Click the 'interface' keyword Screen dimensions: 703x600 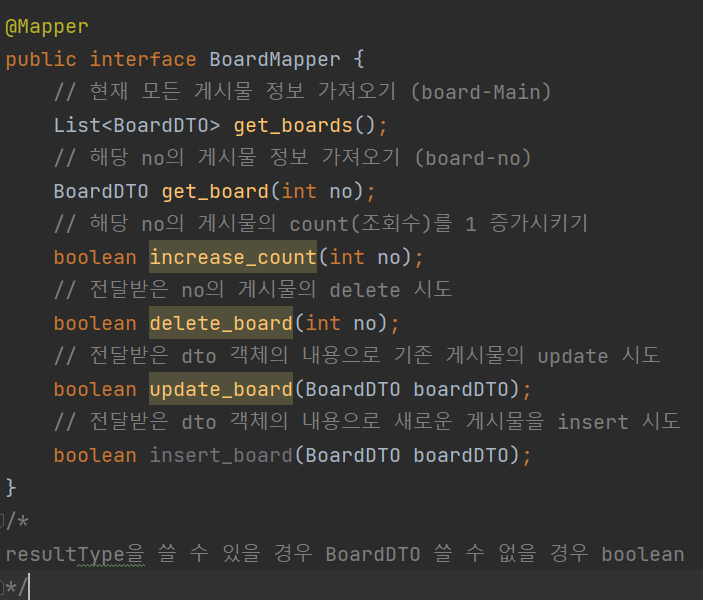[143, 59]
